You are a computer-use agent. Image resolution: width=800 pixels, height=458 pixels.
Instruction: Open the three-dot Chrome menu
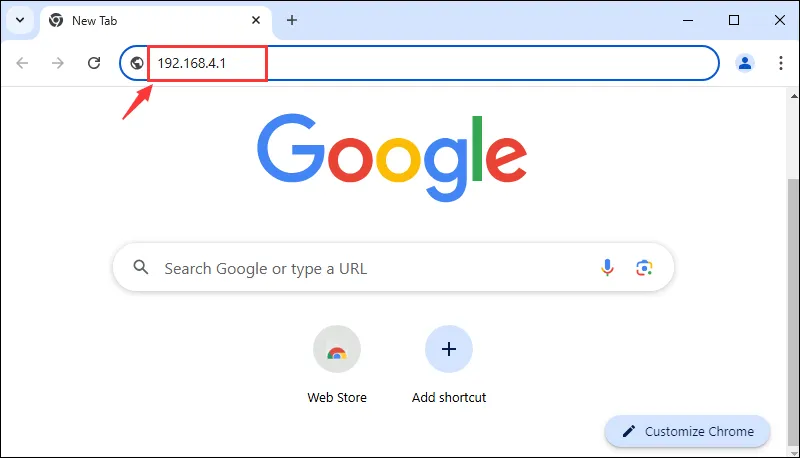pos(781,63)
